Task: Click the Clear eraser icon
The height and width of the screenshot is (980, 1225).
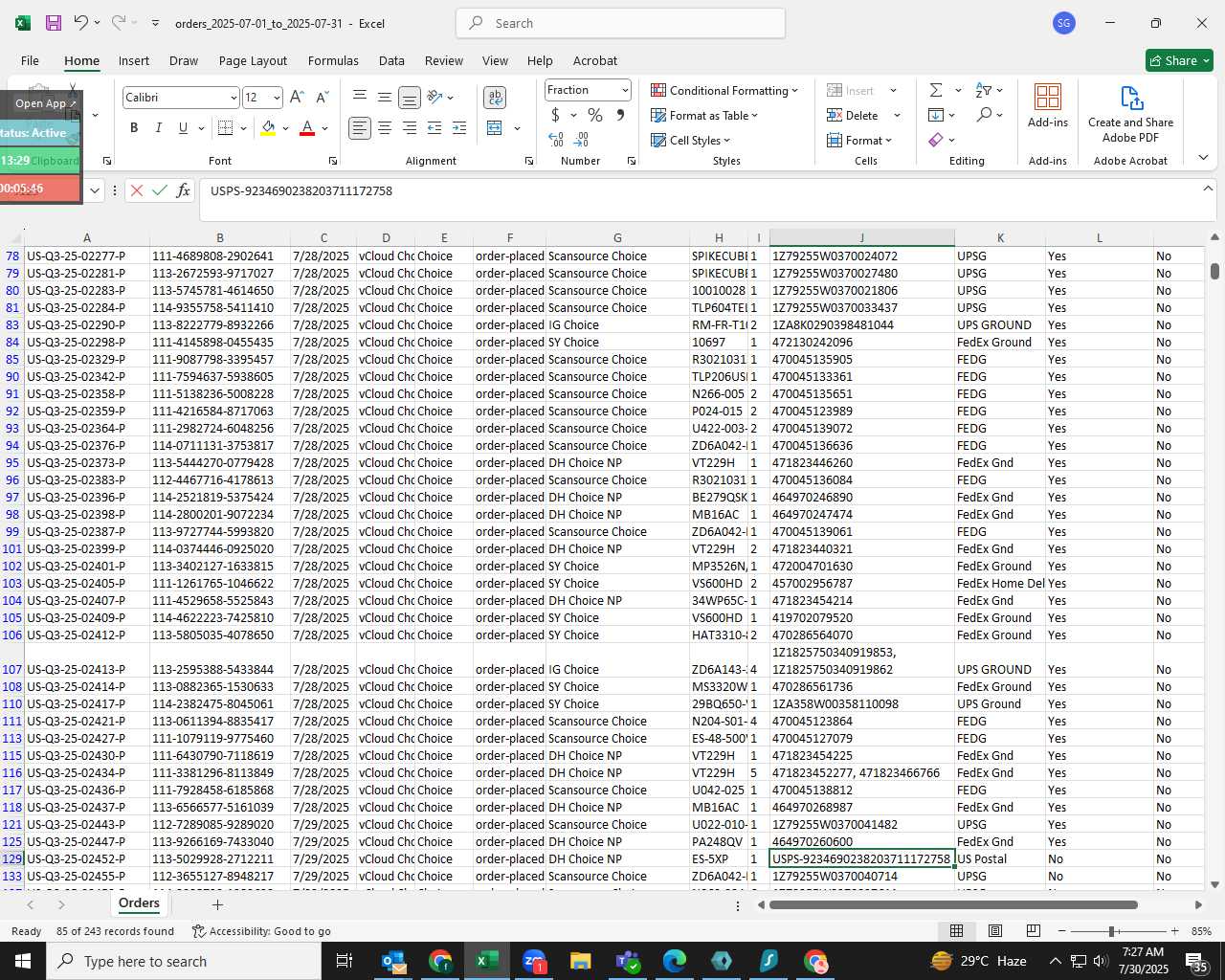Action: coord(936,140)
